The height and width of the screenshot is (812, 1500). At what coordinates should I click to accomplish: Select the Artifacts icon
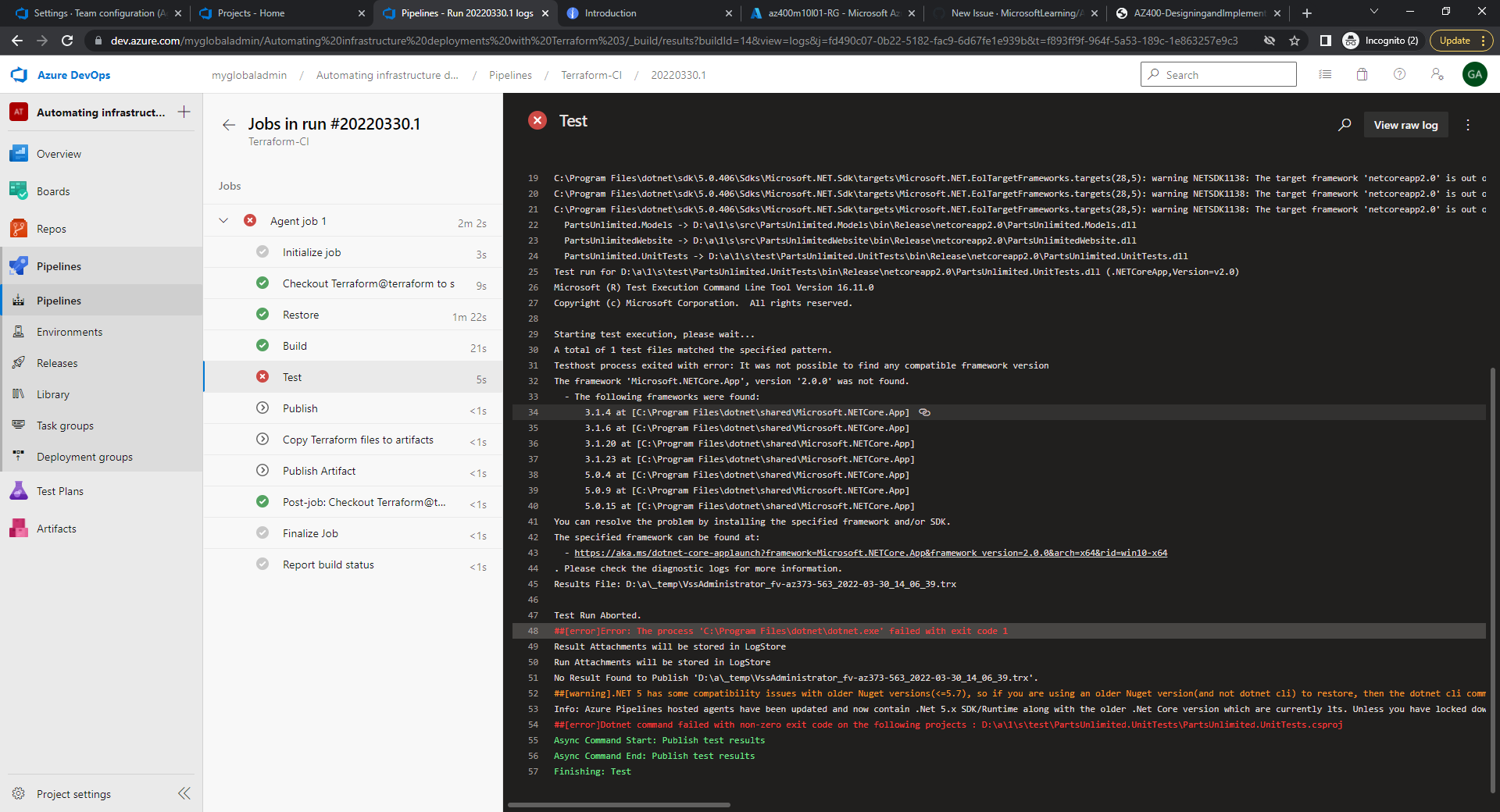pos(18,529)
